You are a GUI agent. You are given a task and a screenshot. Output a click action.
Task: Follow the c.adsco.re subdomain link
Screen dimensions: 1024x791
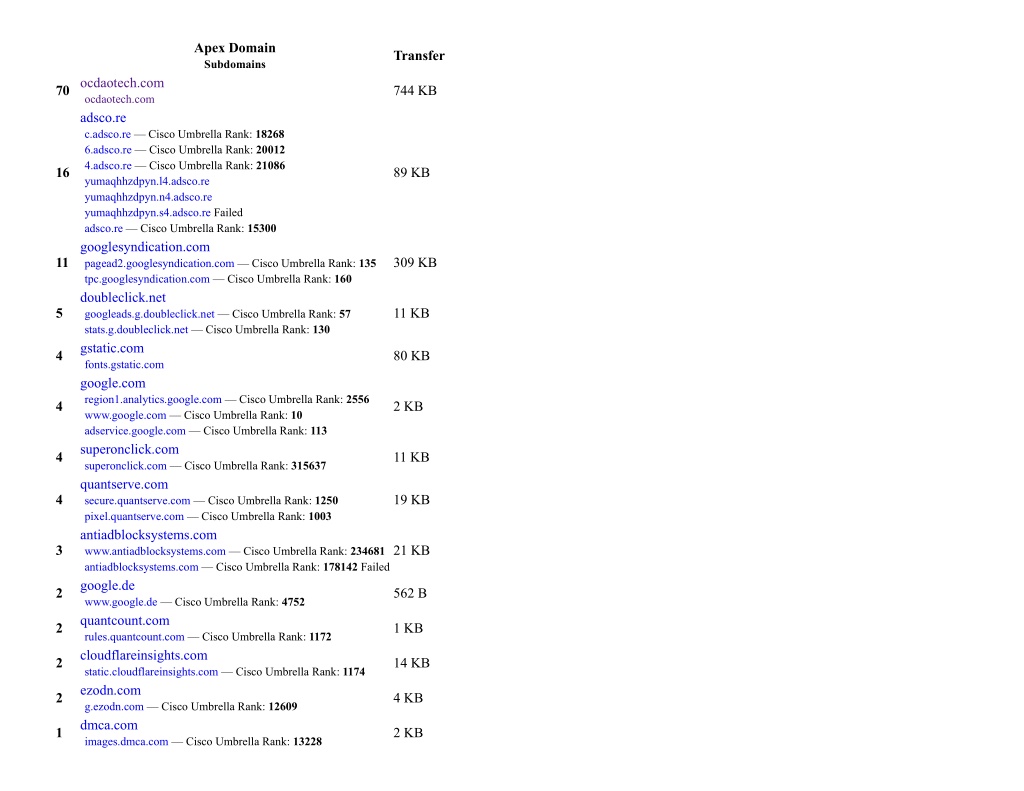[x=108, y=134]
